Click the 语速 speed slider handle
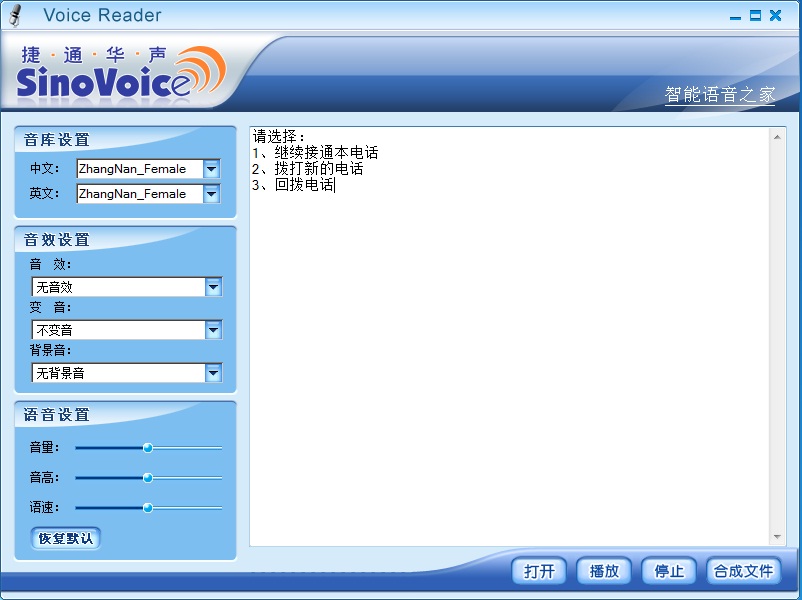Viewport: 802px width, 600px height. tap(148, 508)
